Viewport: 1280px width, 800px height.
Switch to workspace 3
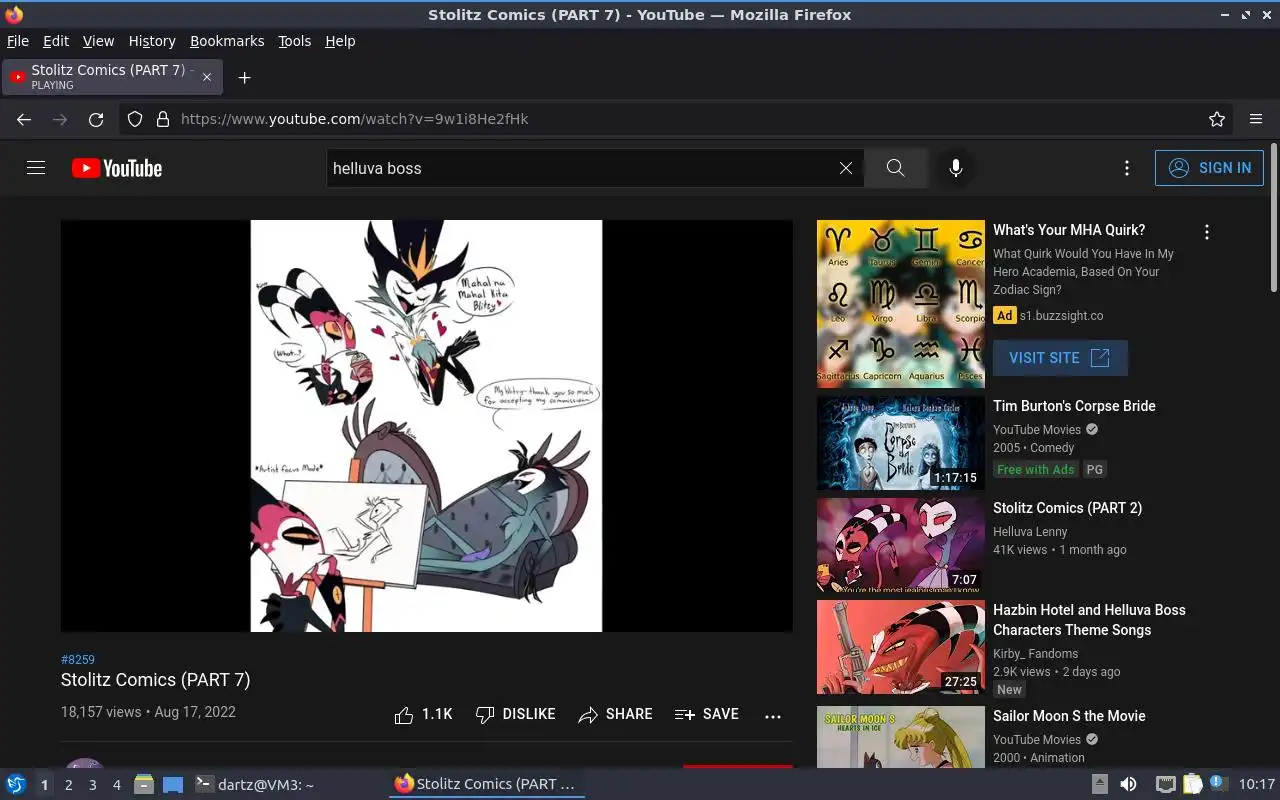[x=92, y=785]
